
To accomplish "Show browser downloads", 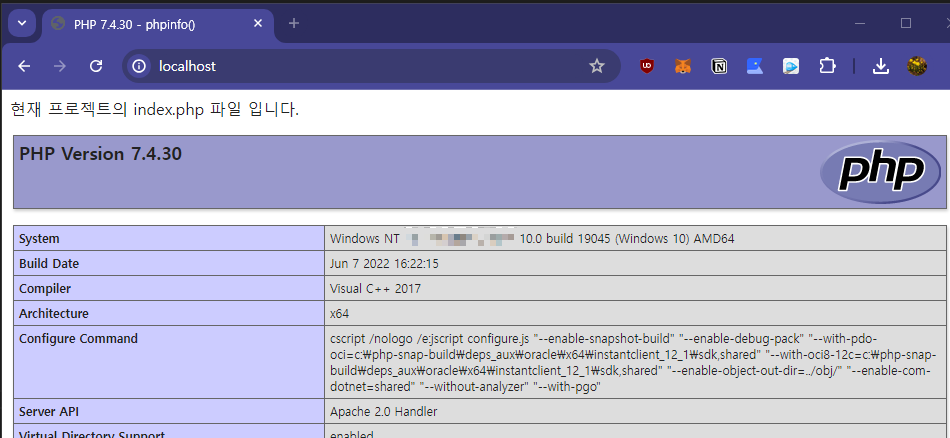I will tap(880, 66).
